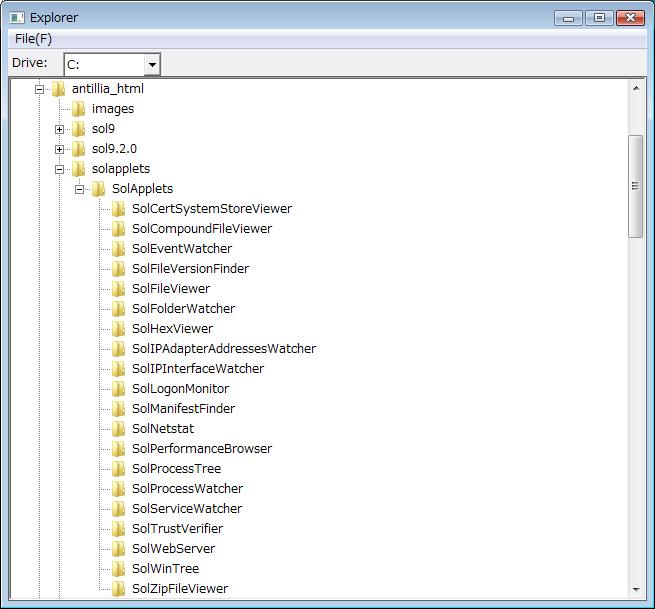Select the SolProcessTree label
The width and height of the screenshot is (655, 609).
pyautogui.click(x=176, y=469)
